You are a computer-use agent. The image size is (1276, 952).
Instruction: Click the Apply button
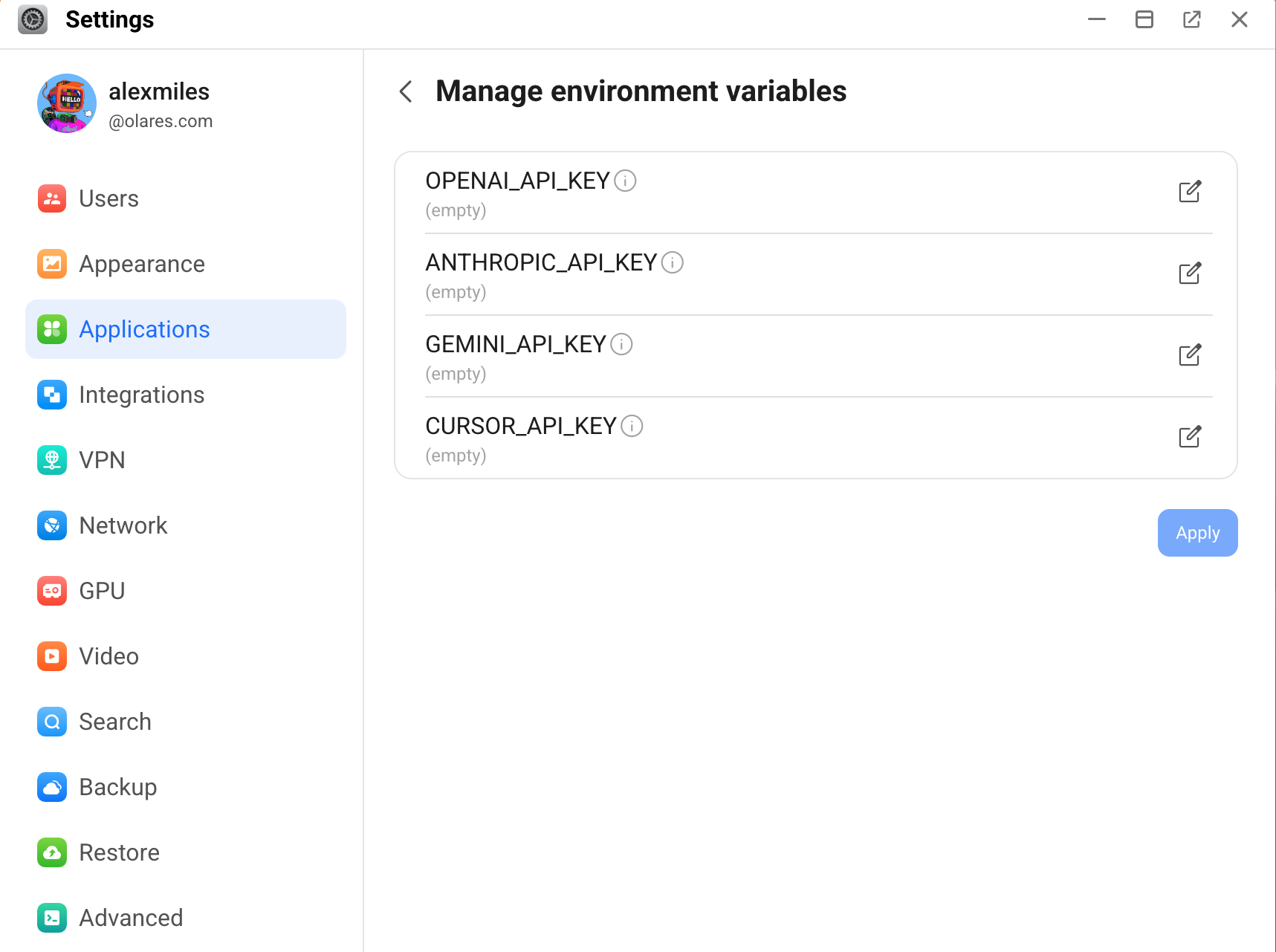pyautogui.click(x=1197, y=533)
